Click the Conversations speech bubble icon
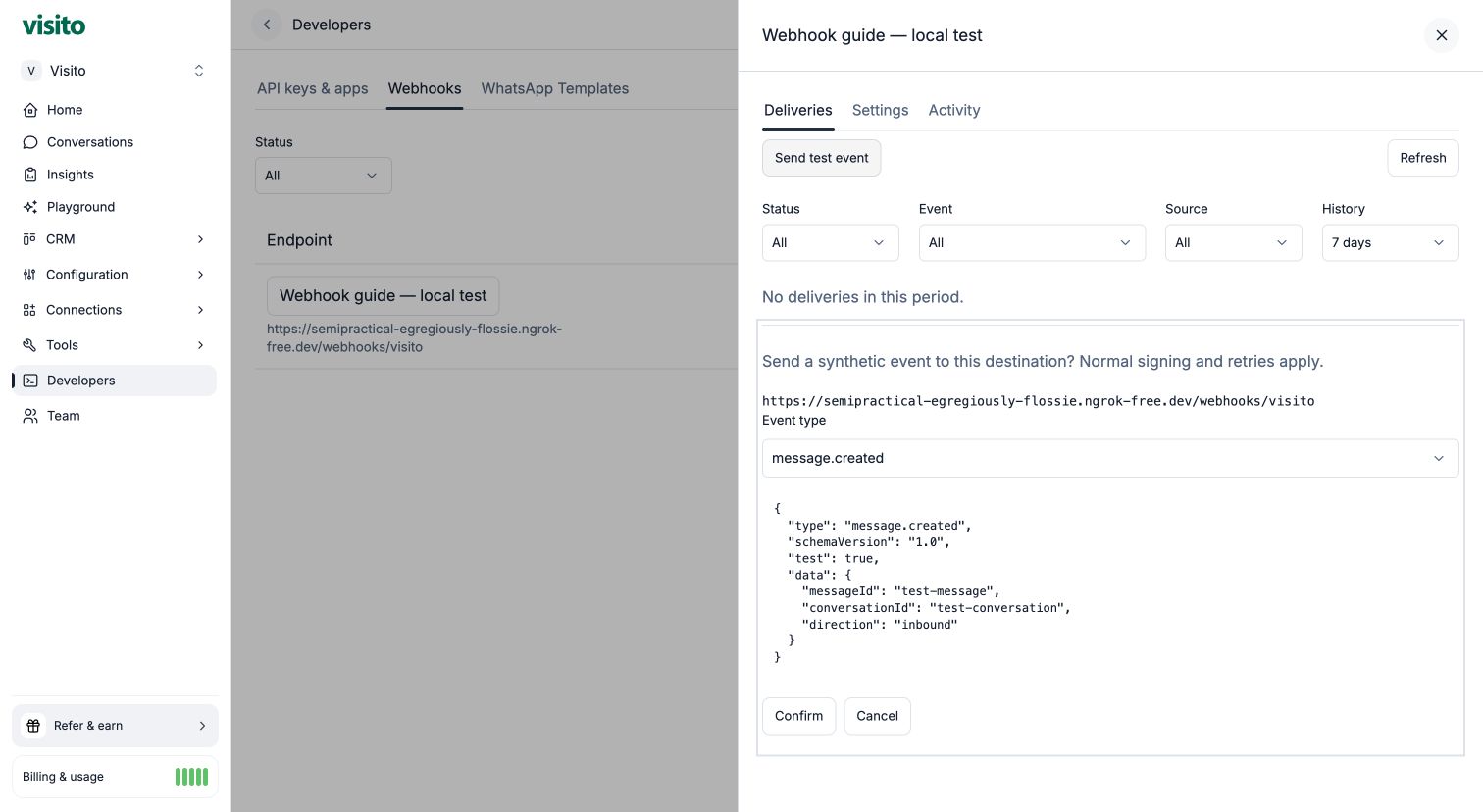1483x812 pixels. tap(30, 142)
